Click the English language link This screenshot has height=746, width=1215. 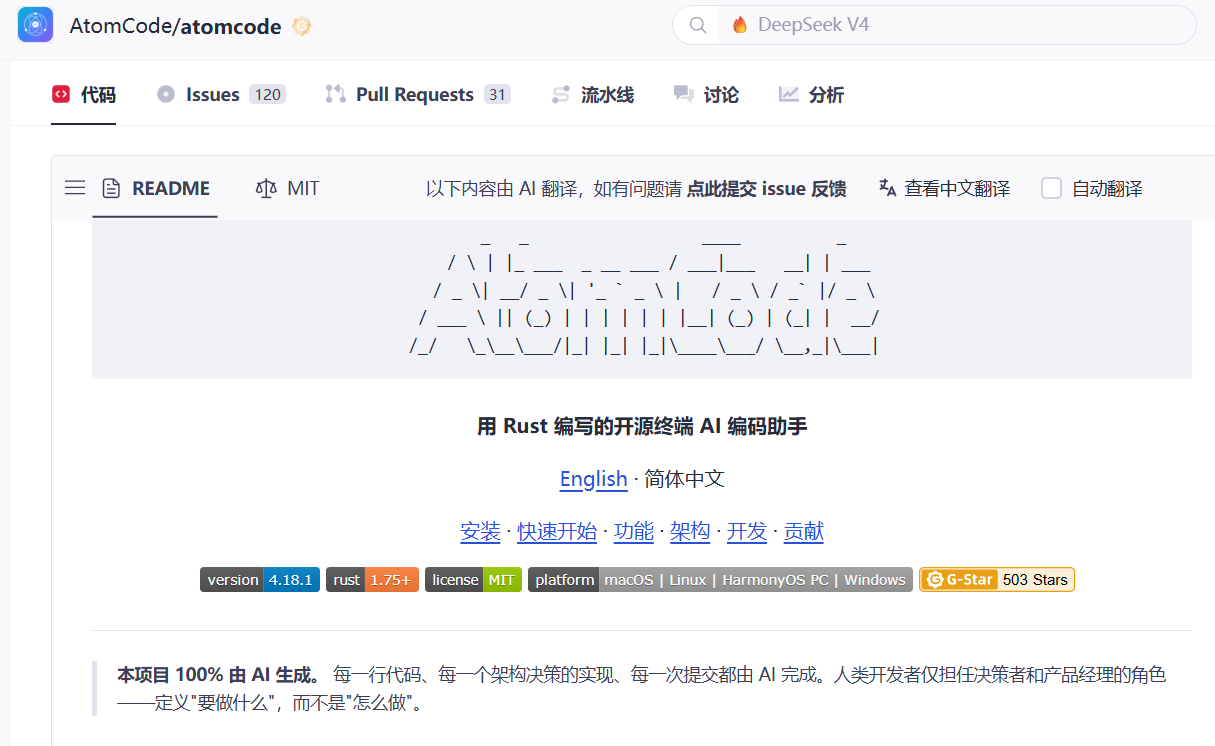pyautogui.click(x=593, y=479)
